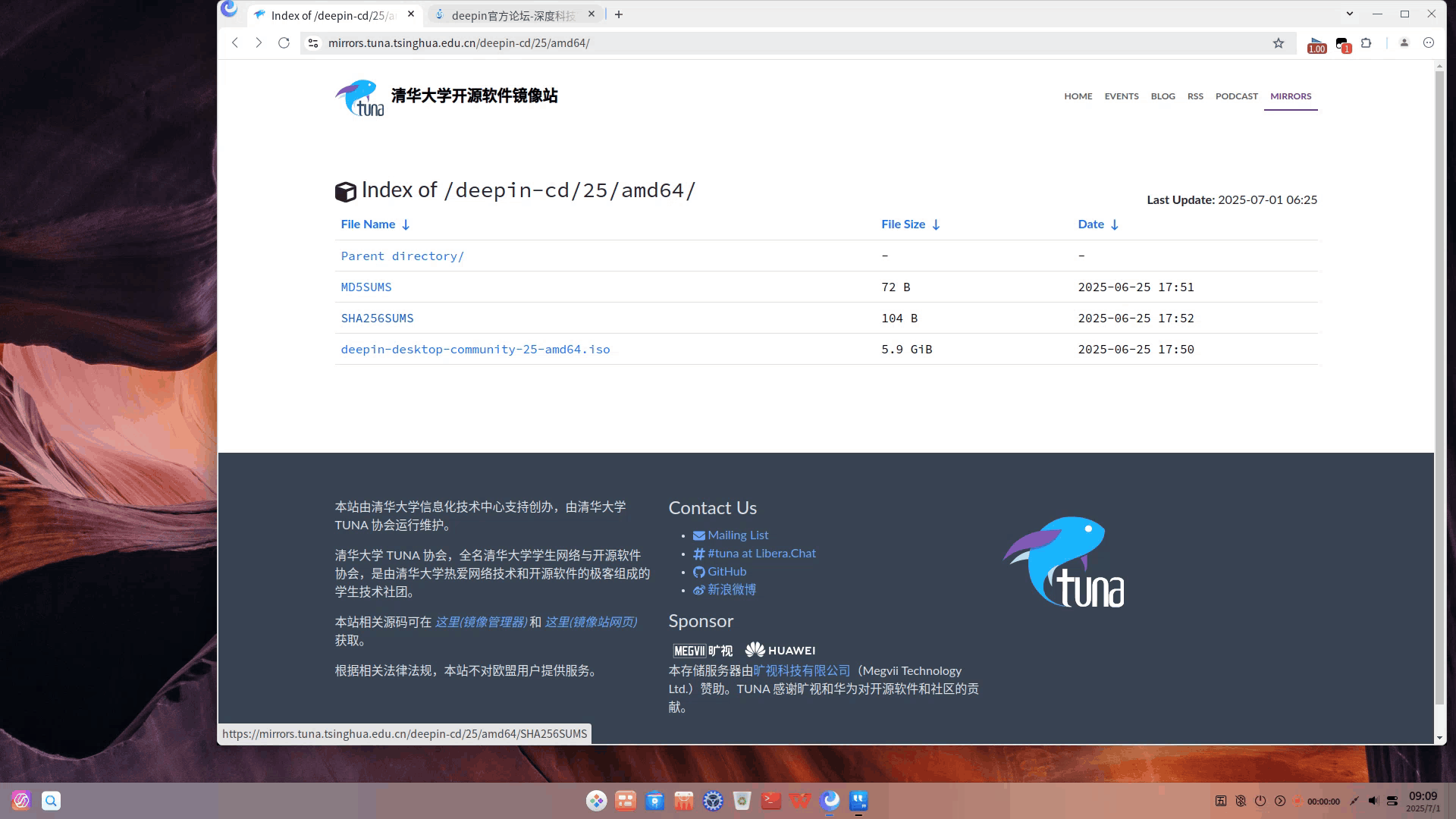This screenshot has height=819, width=1456.
Task: Open the MIRRORS navigation item
Action: click(x=1290, y=96)
